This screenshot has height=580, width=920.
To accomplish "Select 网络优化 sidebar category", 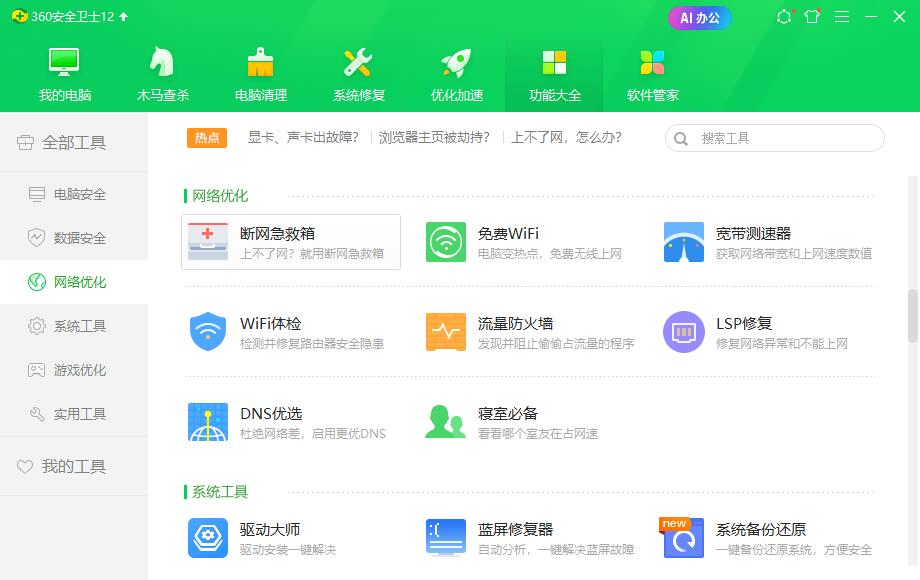I will click(74, 282).
